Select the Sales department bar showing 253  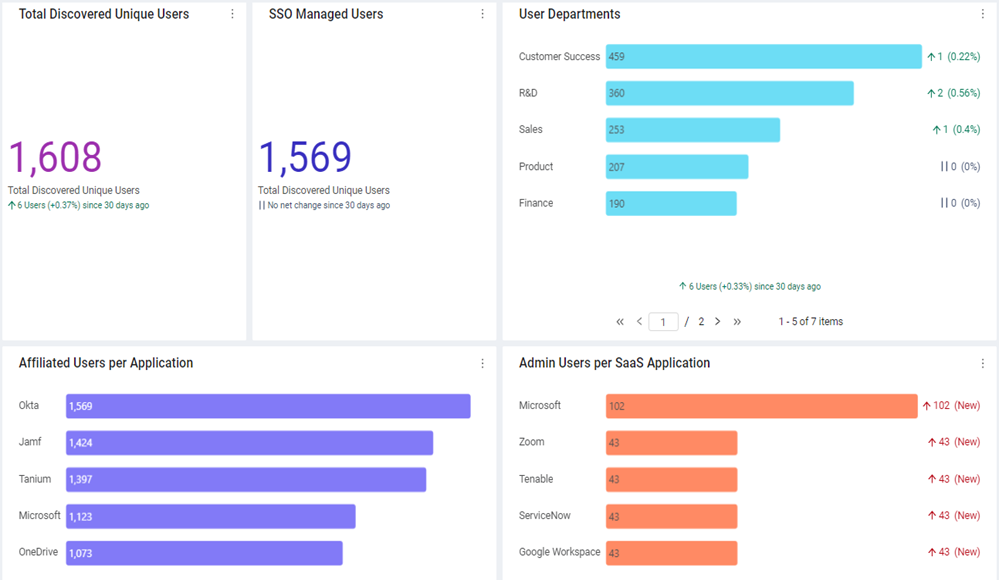693,130
